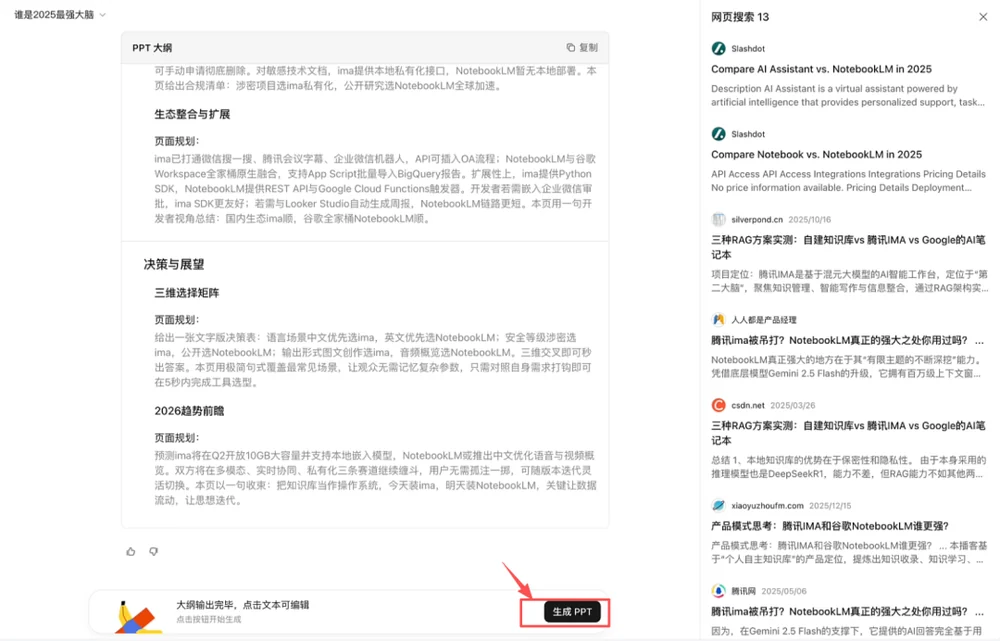Click the 2025/10/16 date beside silverpond.cn

(x=809, y=219)
